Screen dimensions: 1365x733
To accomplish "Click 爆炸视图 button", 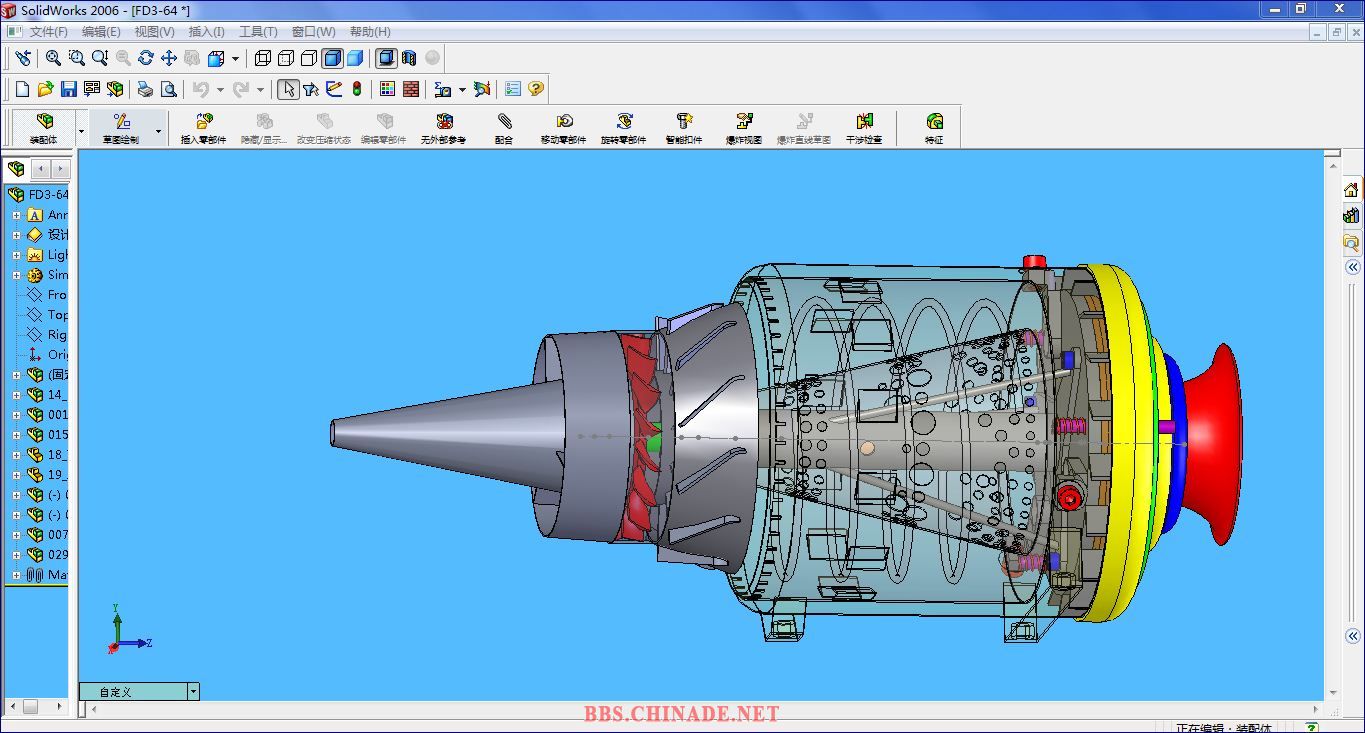I will [x=744, y=128].
